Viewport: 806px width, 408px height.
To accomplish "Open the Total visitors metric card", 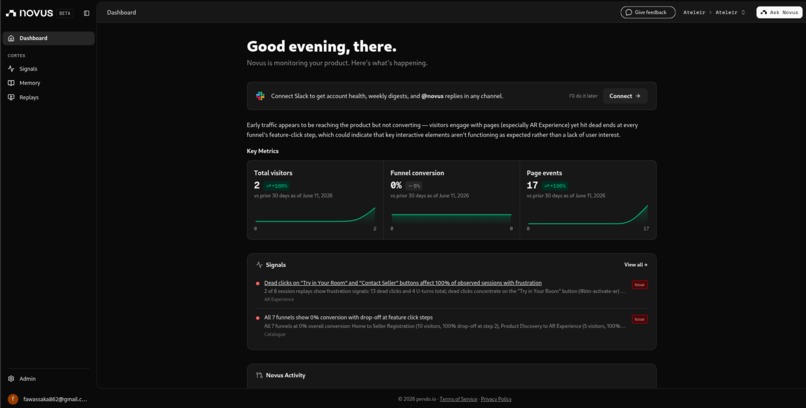I will (x=315, y=200).
